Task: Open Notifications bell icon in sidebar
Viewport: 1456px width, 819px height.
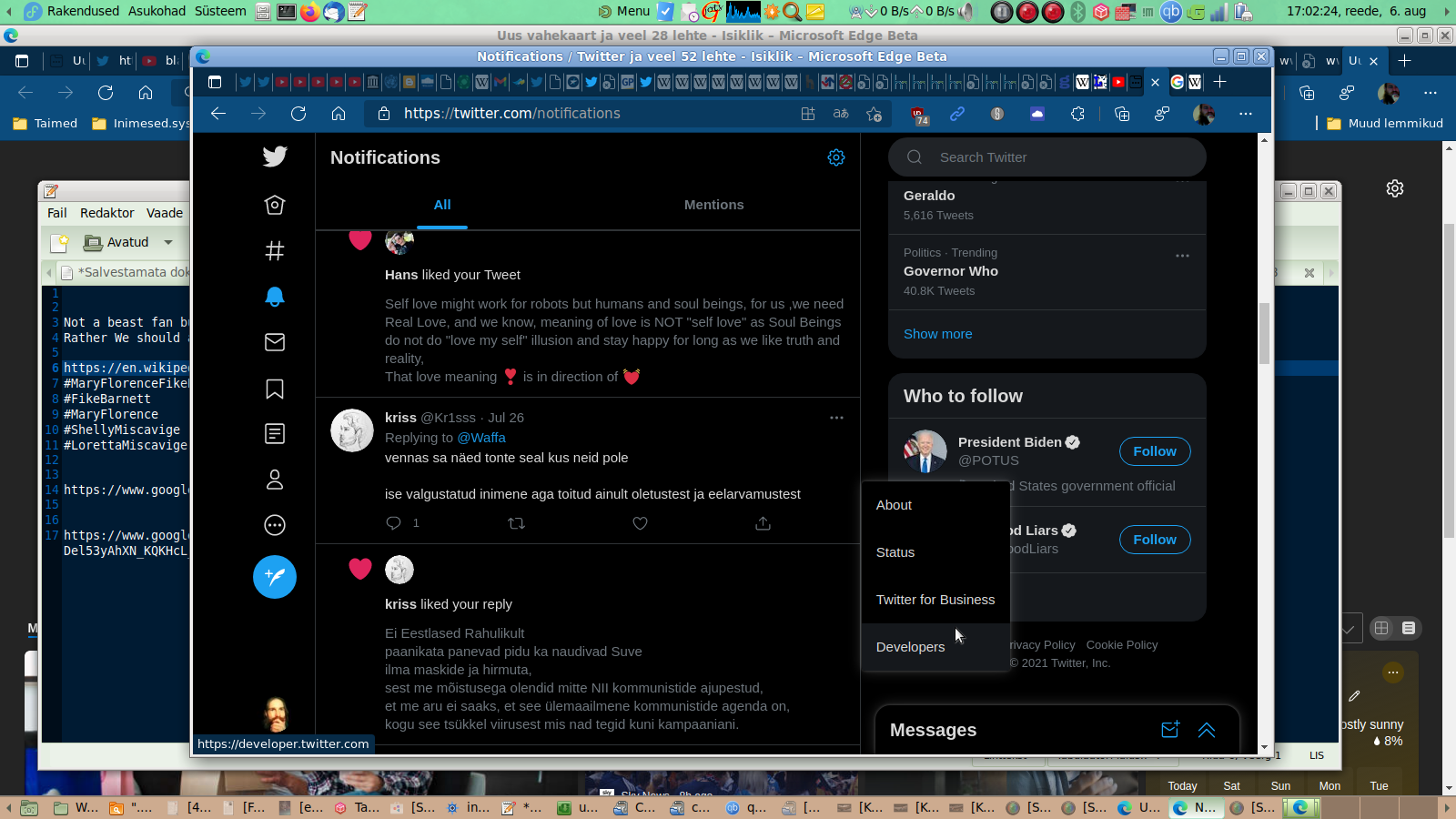Action: coord(275,297)
